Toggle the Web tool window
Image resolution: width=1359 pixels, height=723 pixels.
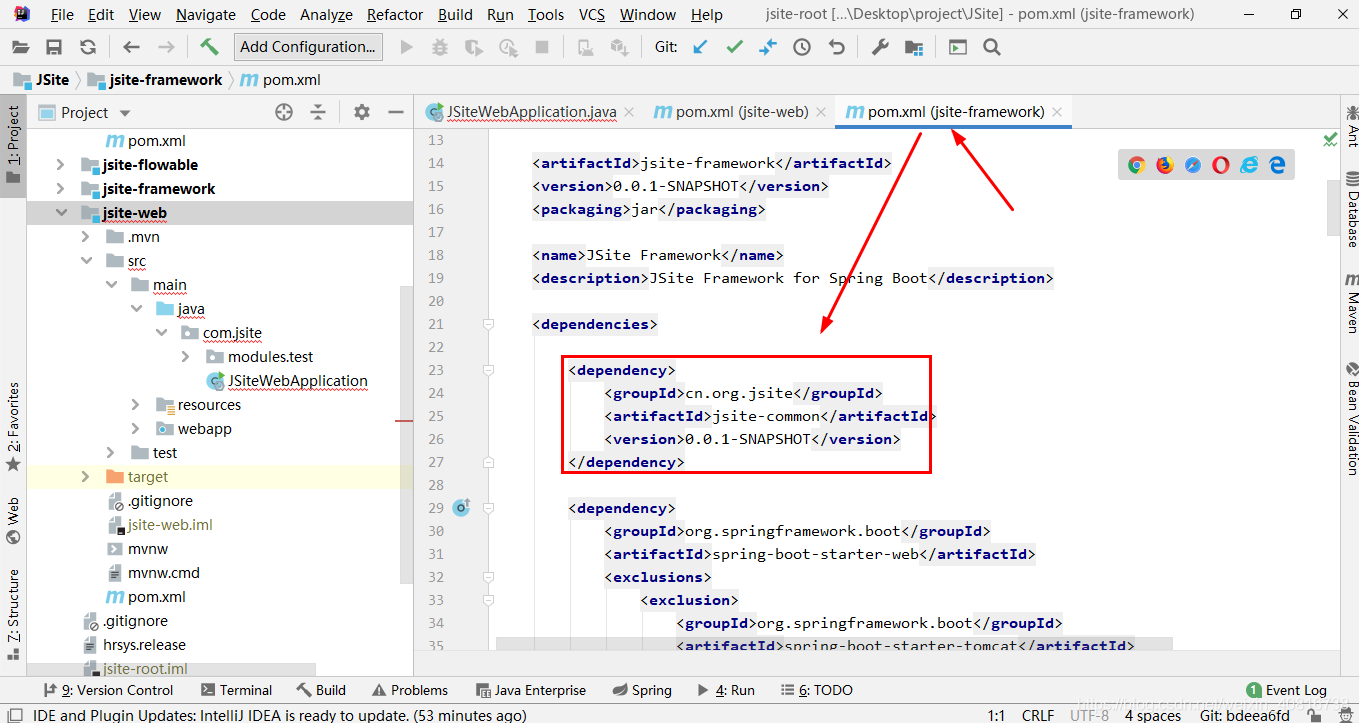click(13, 521)
